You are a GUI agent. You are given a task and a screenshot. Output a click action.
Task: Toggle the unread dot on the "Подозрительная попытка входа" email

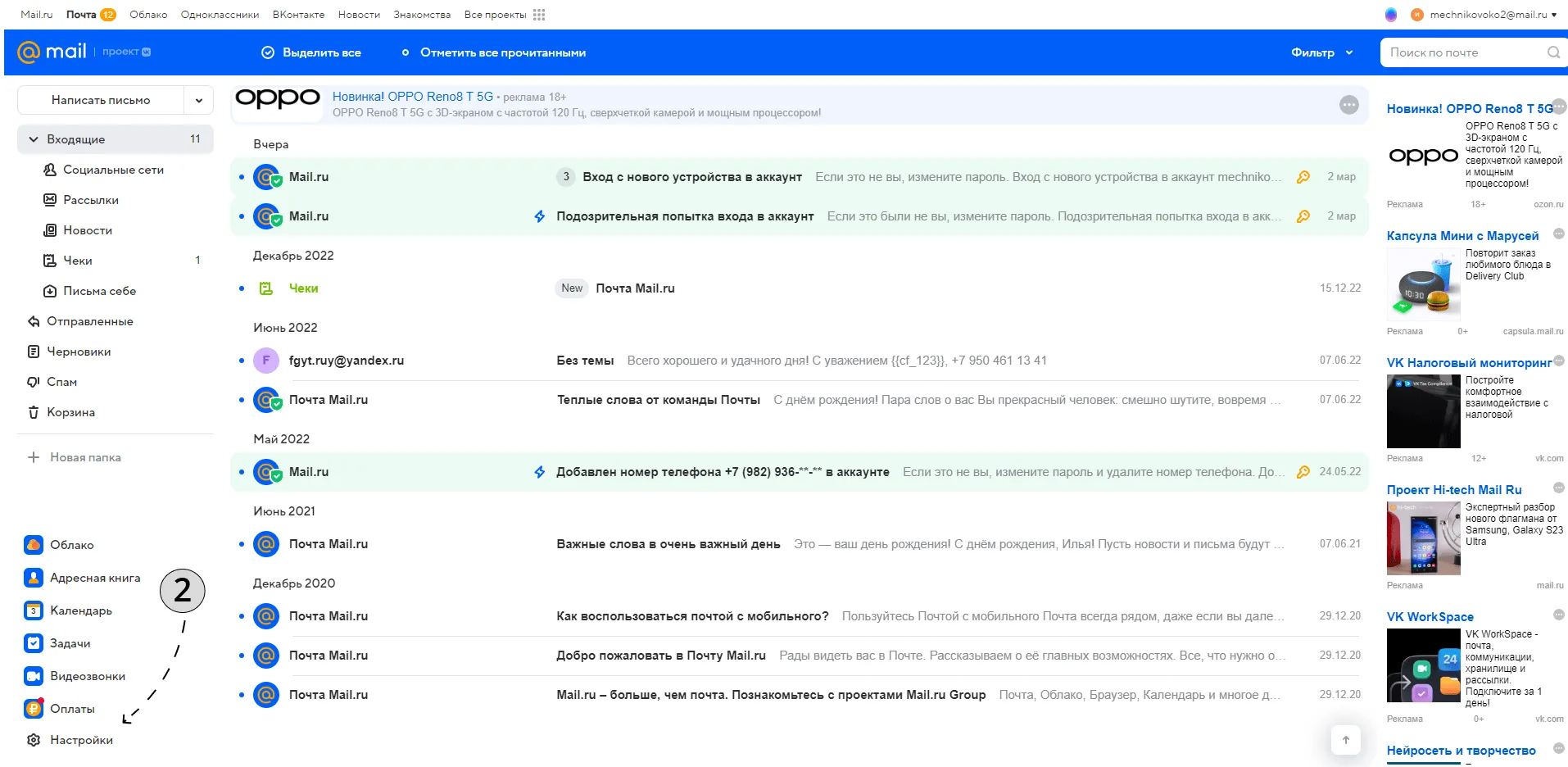tap(242, 216)
